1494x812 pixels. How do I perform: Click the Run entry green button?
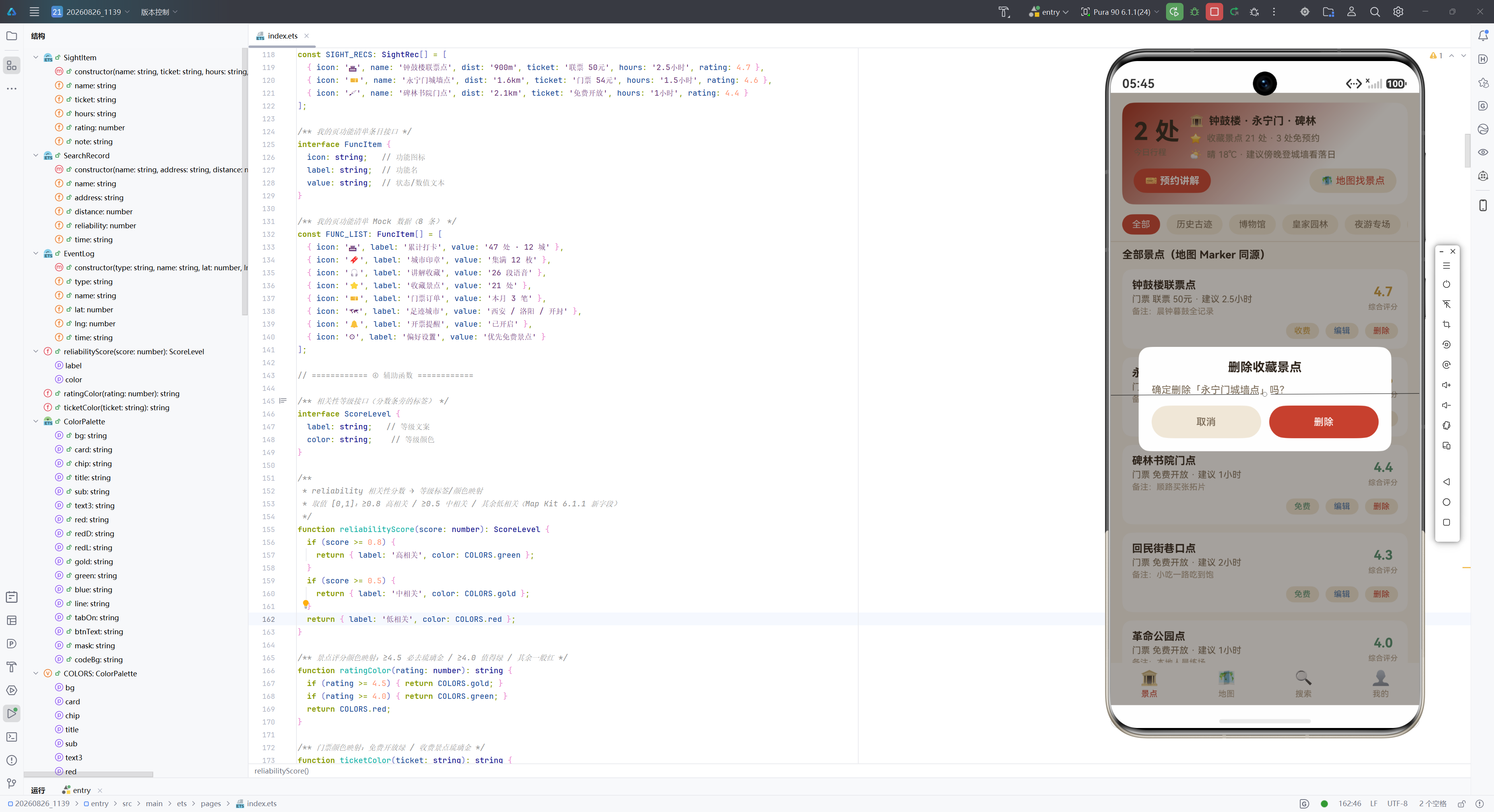click(x=1174, y=12)
